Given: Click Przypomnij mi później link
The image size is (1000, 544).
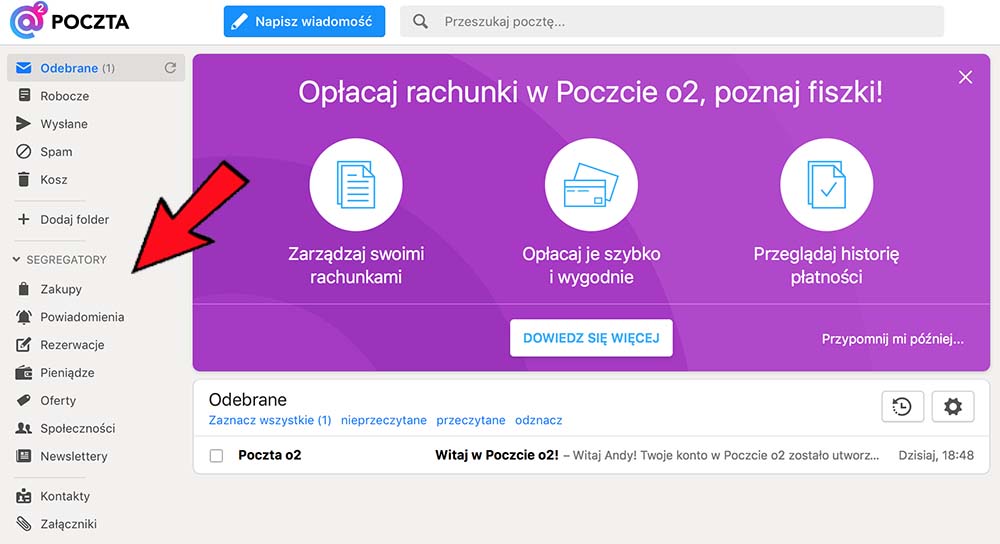Looking at the screenshot, I should pos(892,339).
